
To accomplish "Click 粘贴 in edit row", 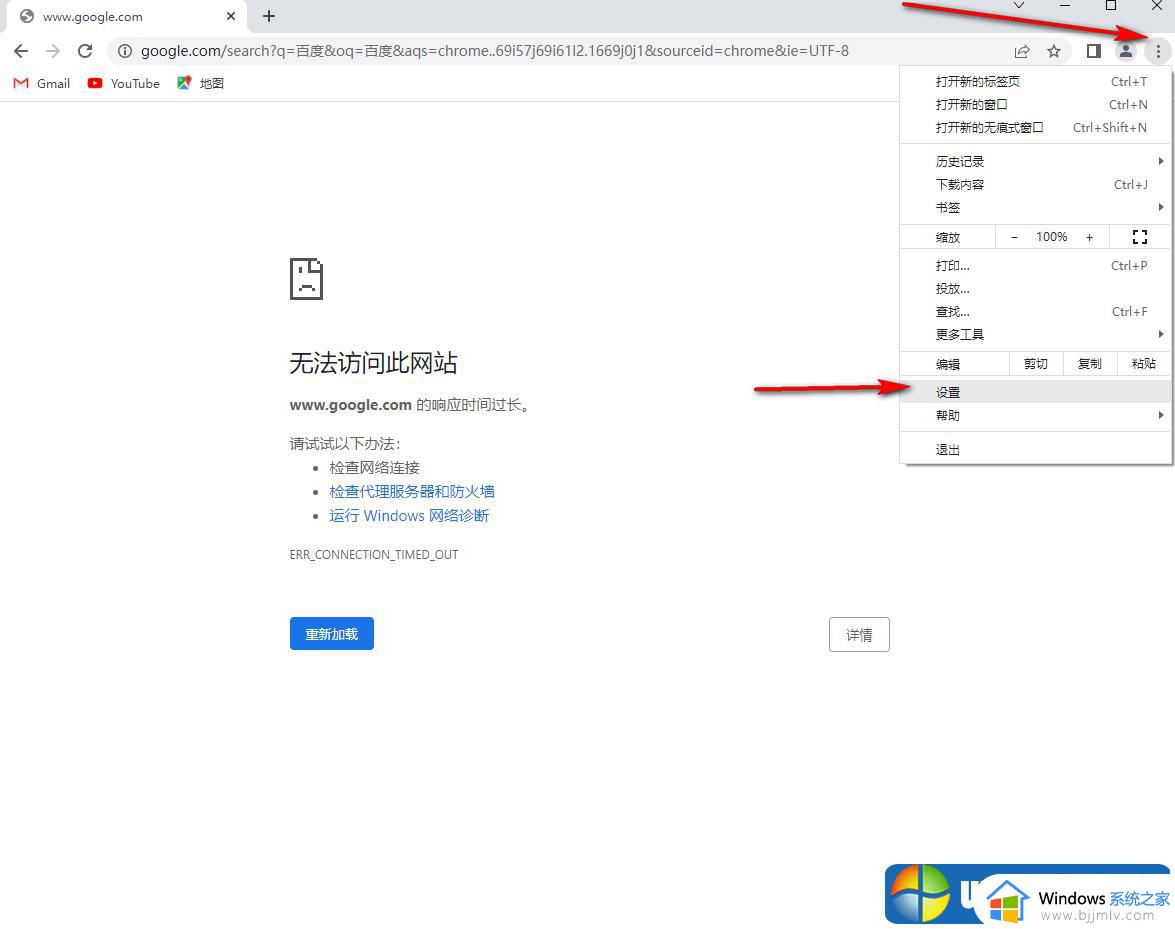I will click(x=1144, y=363).
